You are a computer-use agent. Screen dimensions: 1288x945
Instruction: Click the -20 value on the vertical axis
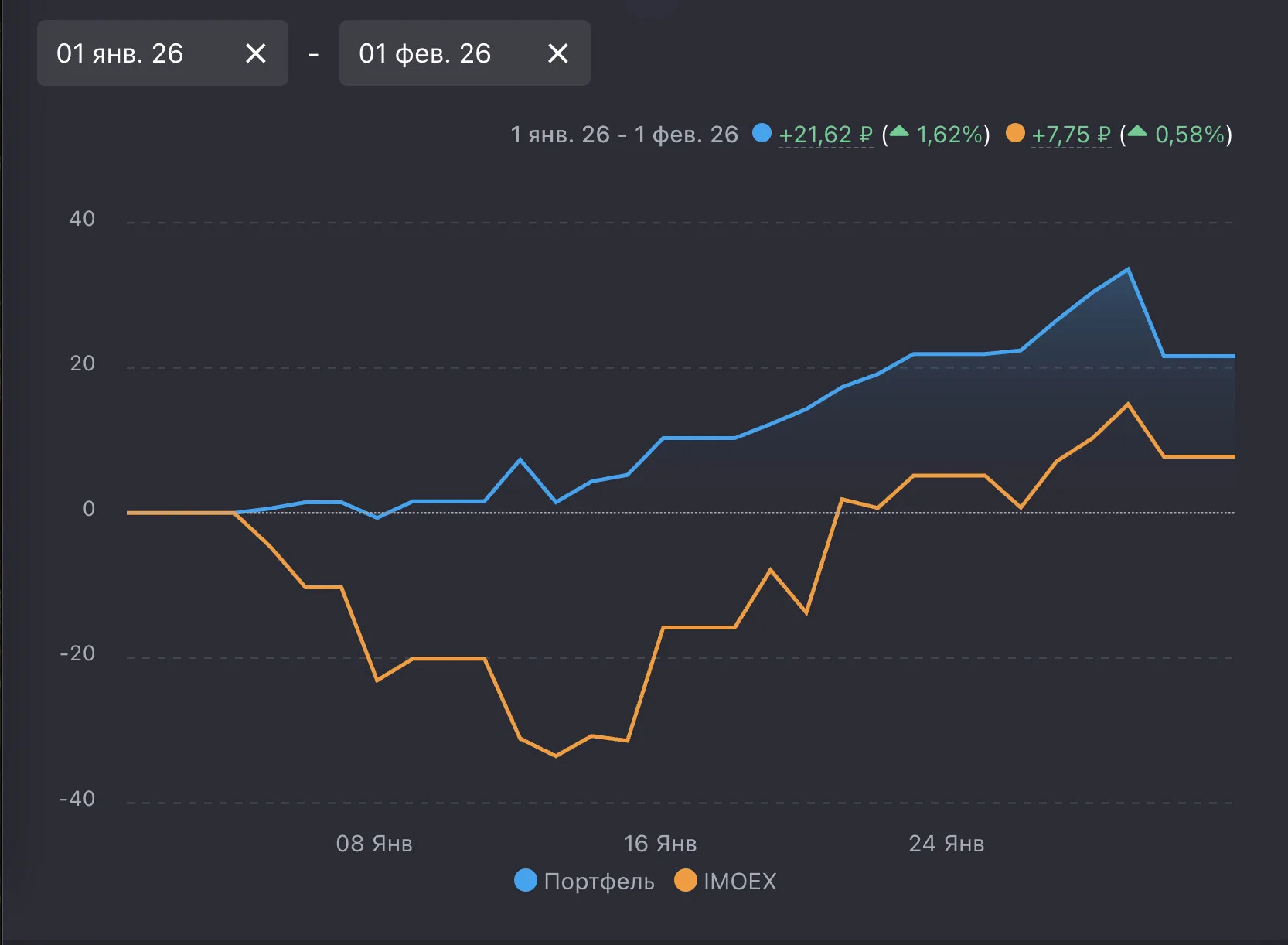(x=77, y=653)
